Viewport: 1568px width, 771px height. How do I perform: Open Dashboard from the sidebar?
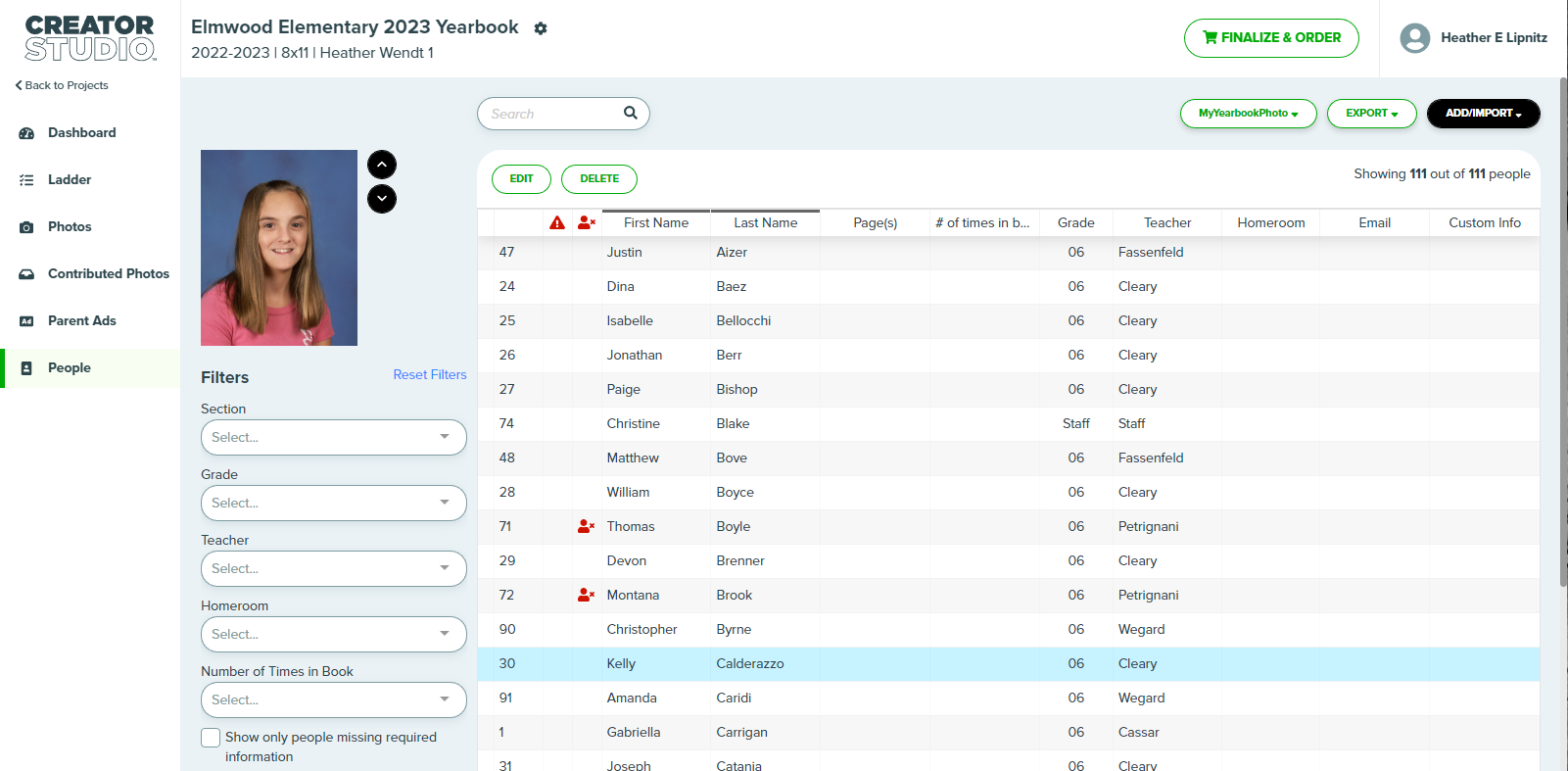(81, 132)
